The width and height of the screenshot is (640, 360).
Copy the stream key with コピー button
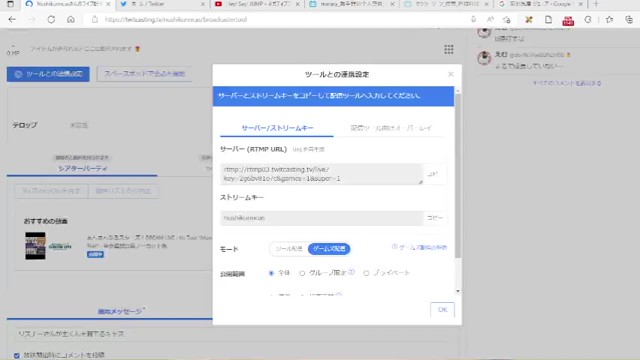[x=435, y=218]
